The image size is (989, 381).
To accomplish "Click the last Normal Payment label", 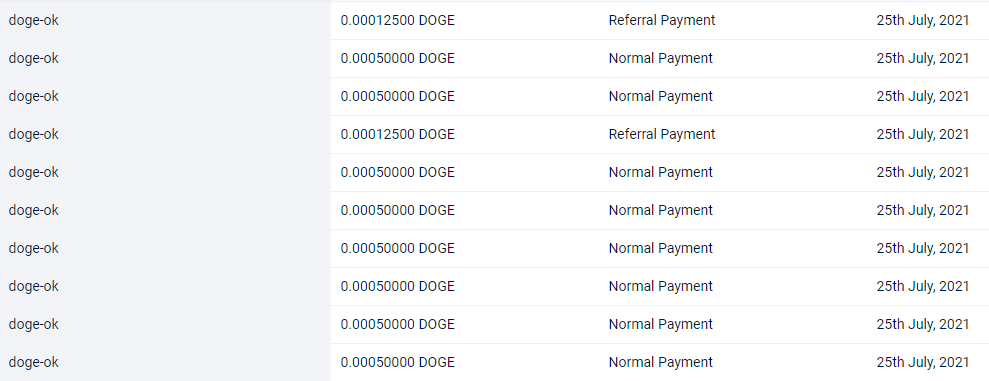I will coord(660,362).
